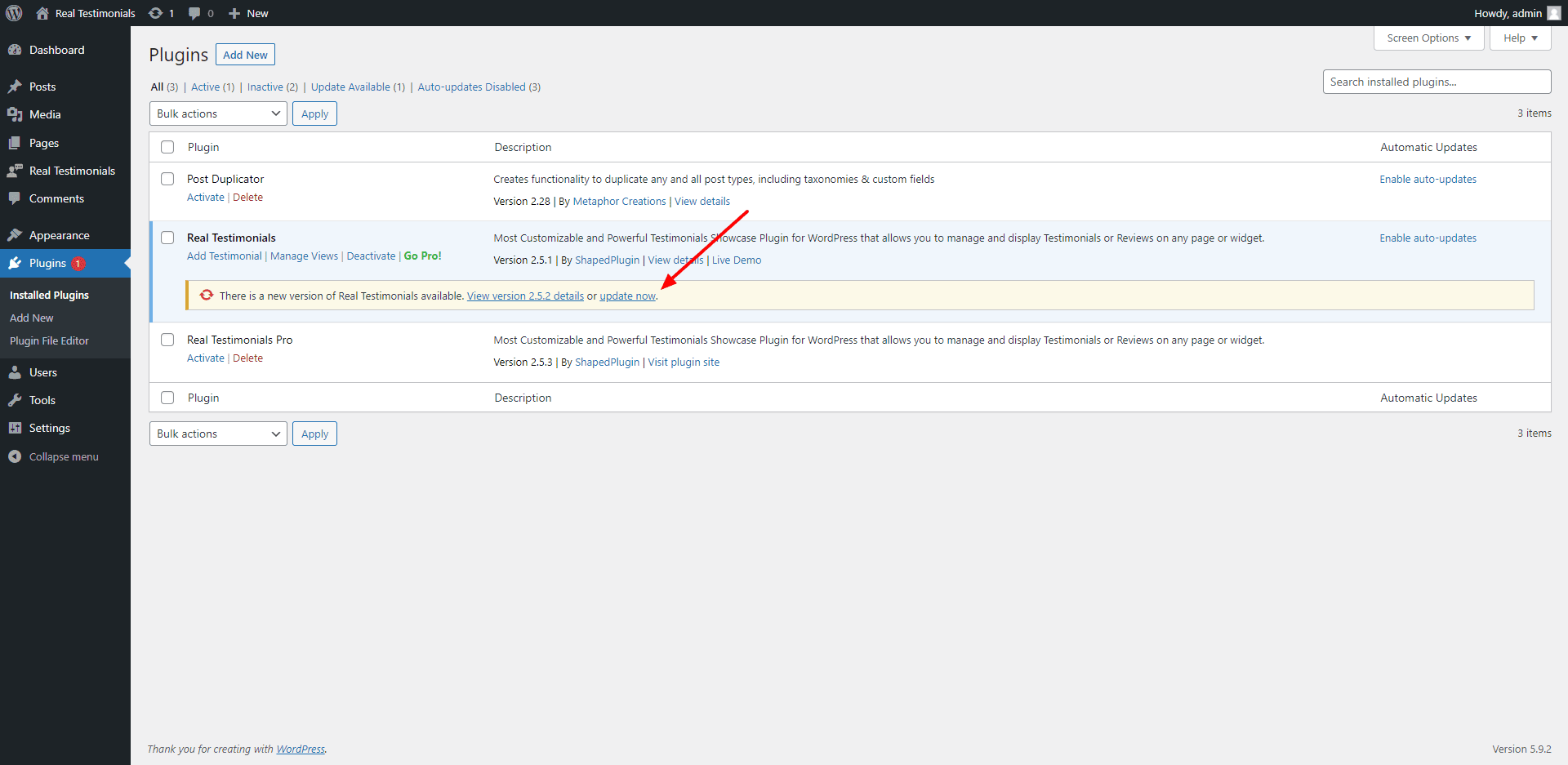The image size is (1568, 765).
Task: Toggle select-all checkbox in table header
Action: 167,147
